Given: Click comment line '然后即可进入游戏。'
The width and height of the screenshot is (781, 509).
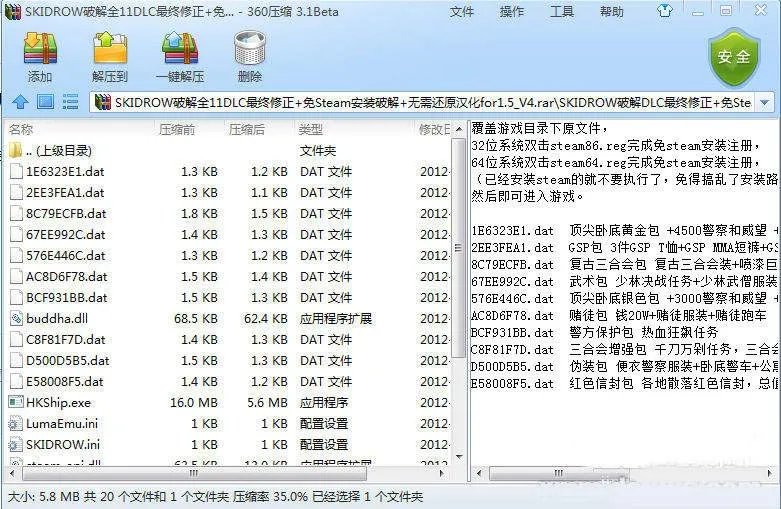Looking at the screenshot, I should (528, 196).
